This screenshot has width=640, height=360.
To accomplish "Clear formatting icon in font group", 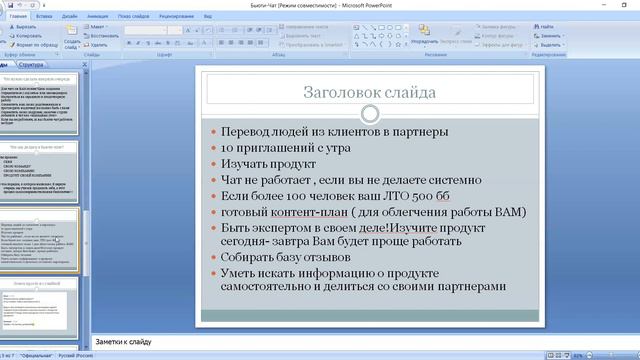I will click(208, 30).
